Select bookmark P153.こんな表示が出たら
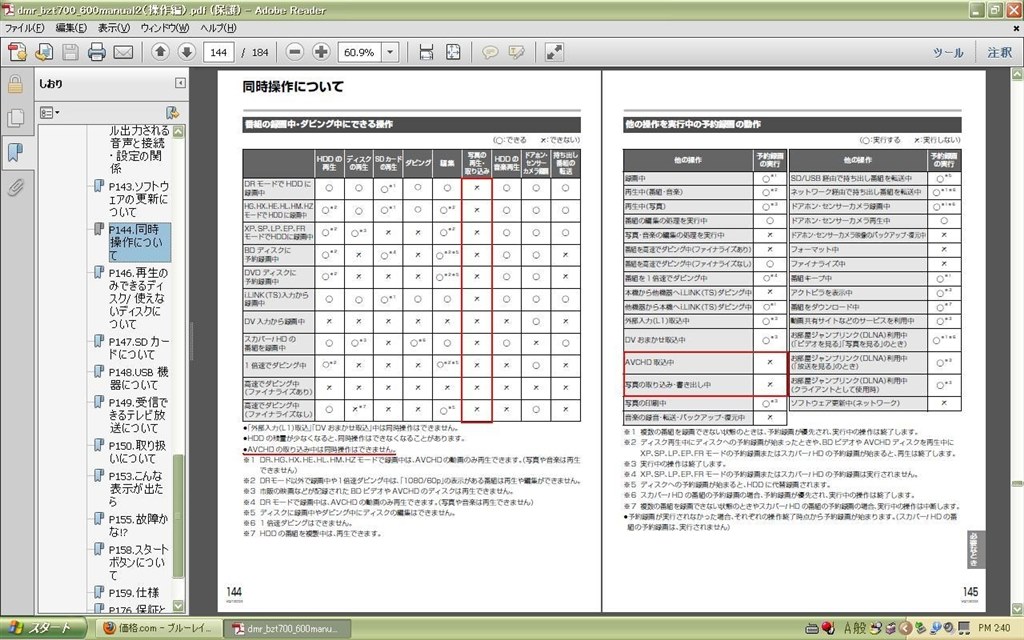Screen dimensions: 1024x640 pyautogui.click(x=139, y=488)
